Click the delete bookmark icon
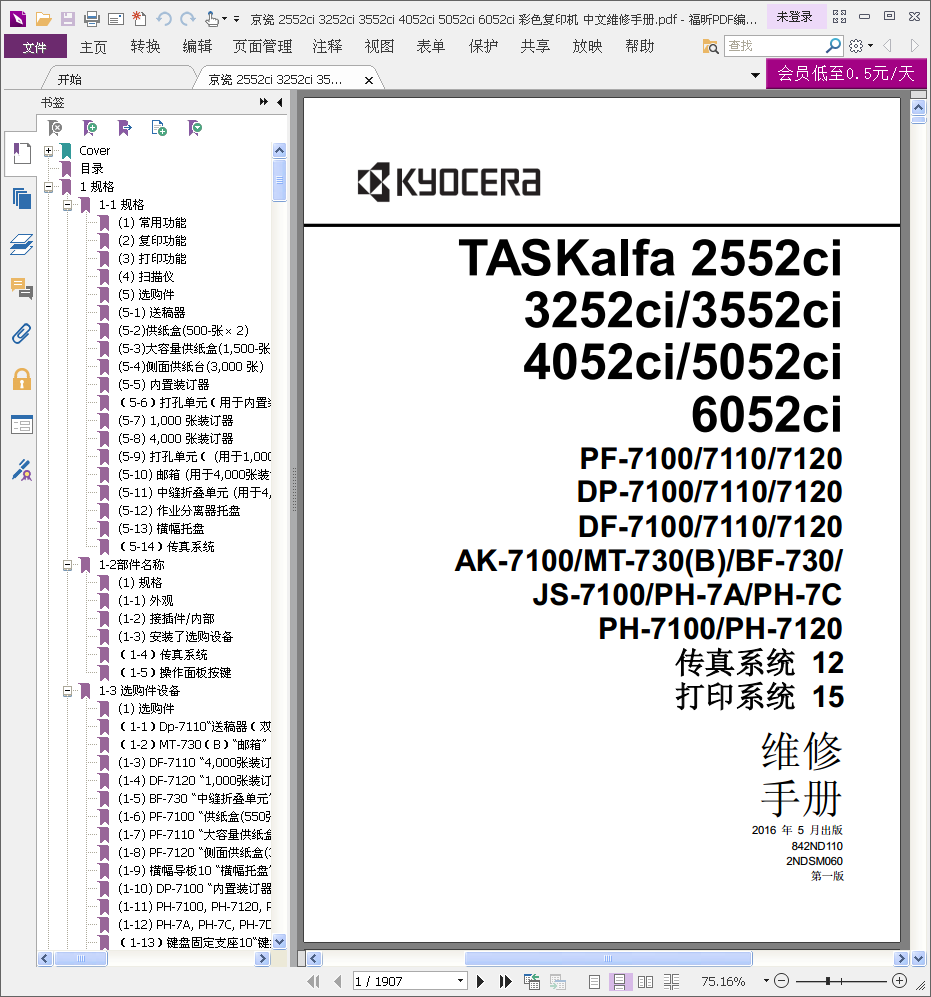This screenshot has width=931, height=997. (55, 128)
